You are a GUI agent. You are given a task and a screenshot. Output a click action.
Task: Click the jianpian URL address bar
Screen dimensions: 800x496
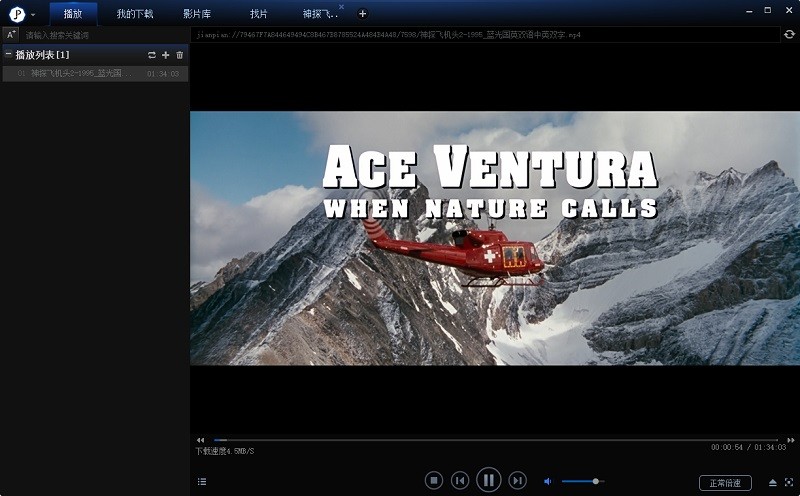pyautogui.click(x=486, y=35)
